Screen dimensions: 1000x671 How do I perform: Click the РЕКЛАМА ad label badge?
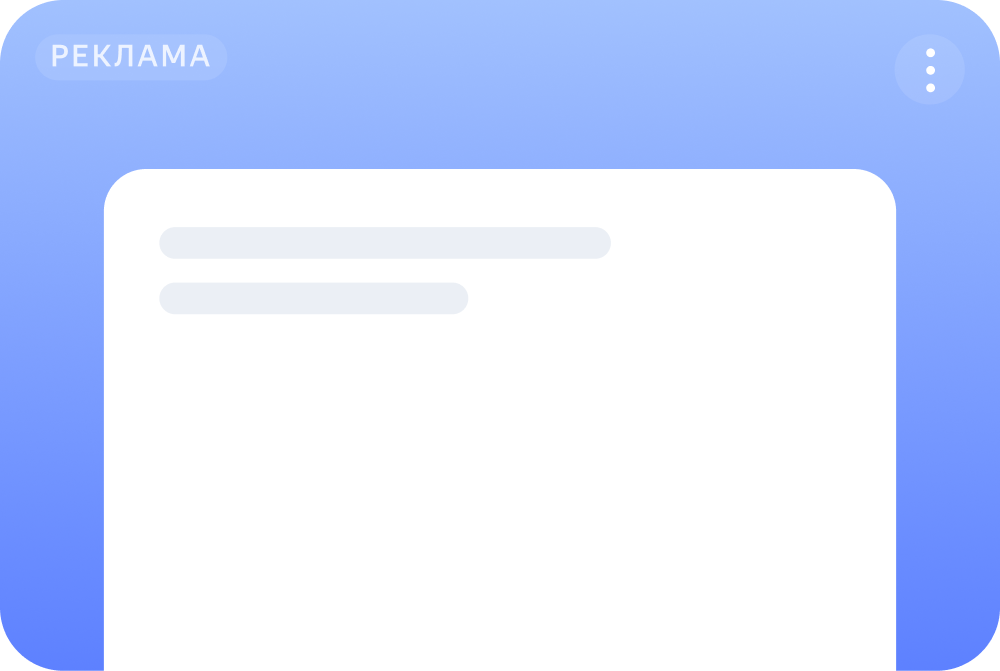click(x=131, y=57)
